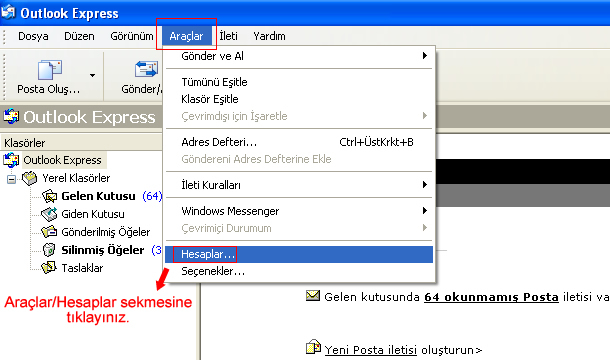Open Giden Kutusu folder
The width and height of the screenshot is (610, 360).
pyautogui.click(x=93, y=214)
